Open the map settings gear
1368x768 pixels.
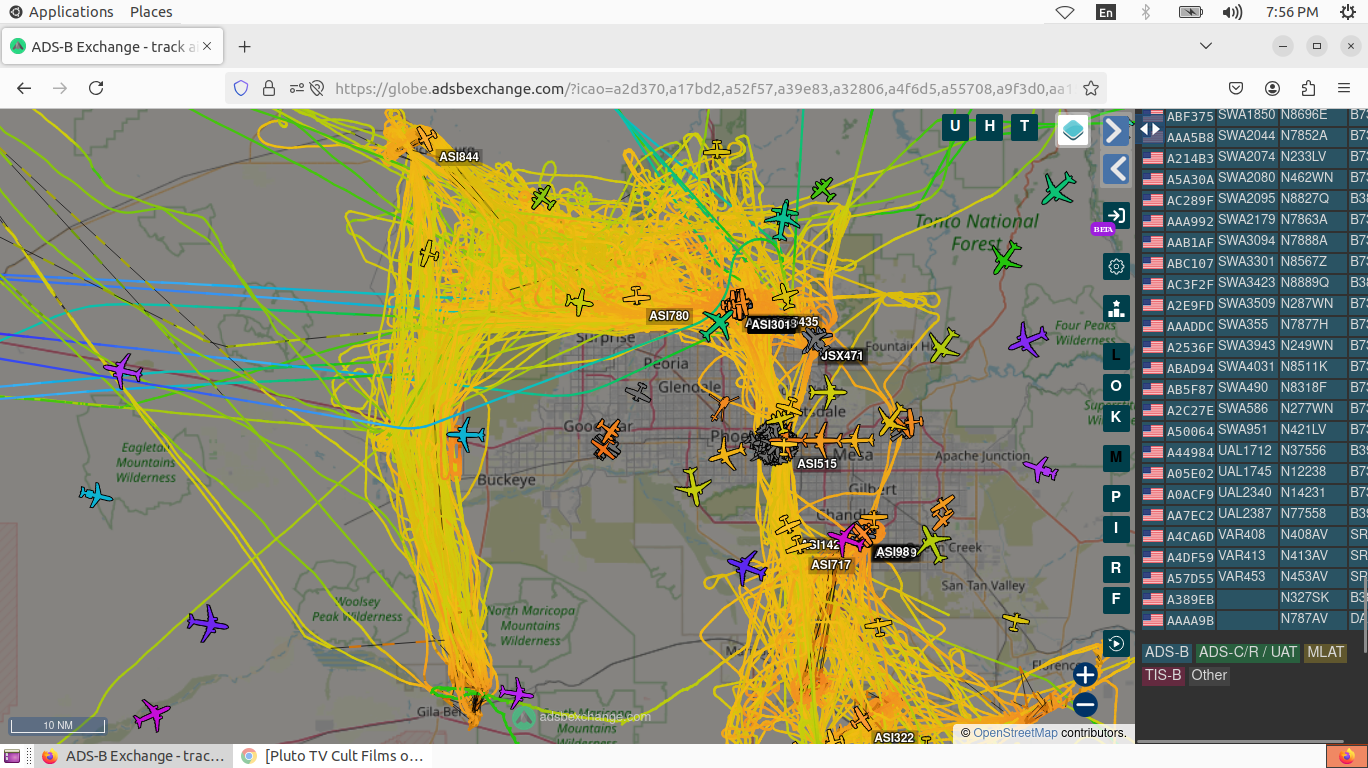[1116, 266]
